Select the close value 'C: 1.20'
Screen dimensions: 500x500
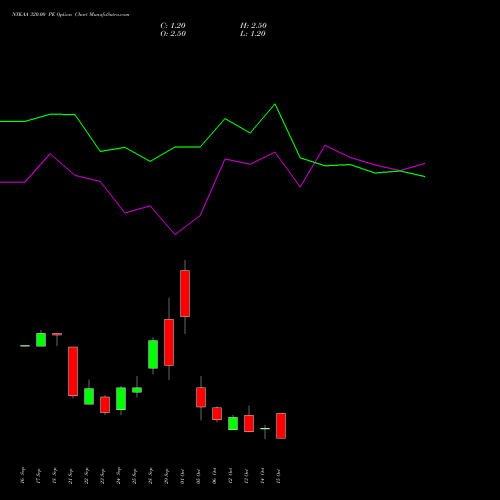pyautogui.click(x=173, y=26)
